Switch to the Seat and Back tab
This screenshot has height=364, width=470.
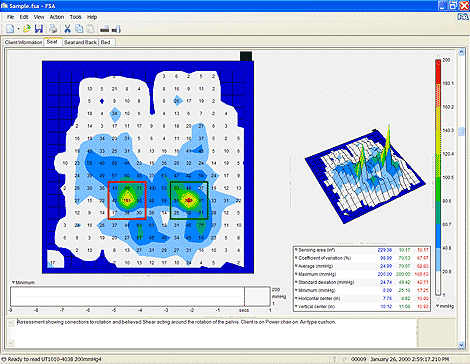click(80, 42)
